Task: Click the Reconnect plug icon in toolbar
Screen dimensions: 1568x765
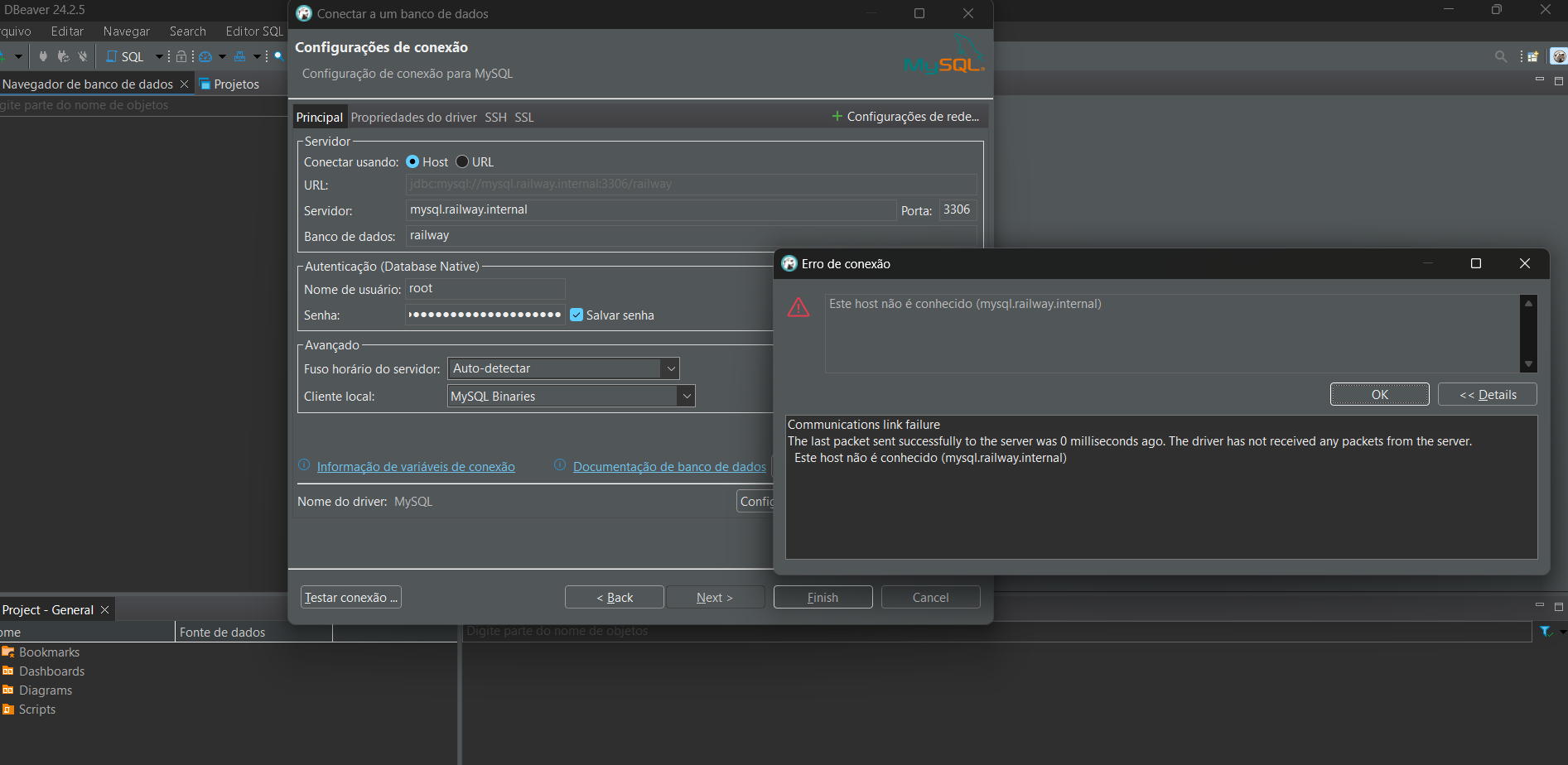Action: [x=63, y=56]
